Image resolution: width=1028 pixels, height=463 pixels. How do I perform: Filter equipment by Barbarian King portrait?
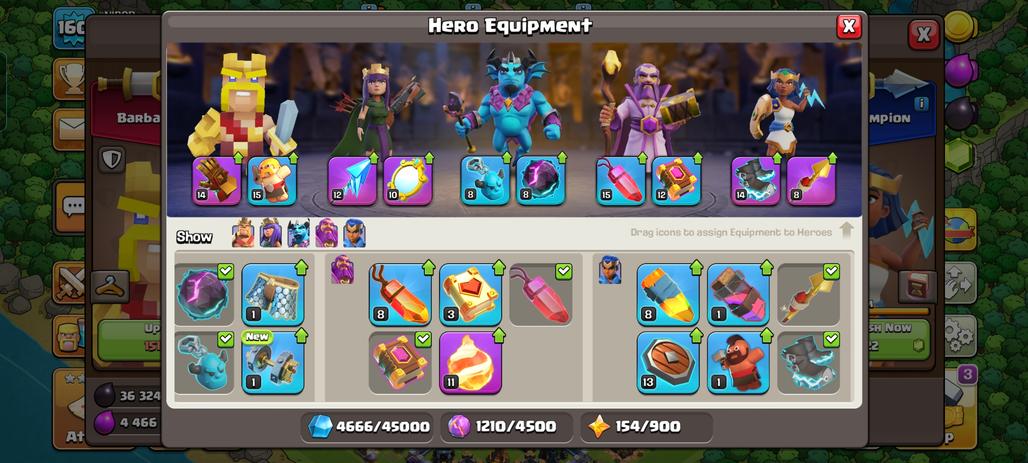(243, 233)
